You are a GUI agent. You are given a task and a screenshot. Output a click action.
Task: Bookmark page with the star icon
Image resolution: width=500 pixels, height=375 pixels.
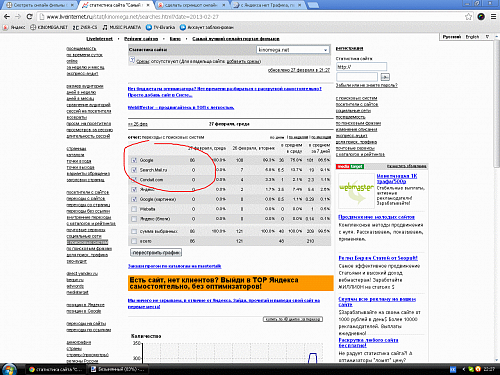pyautogui.click(x=468, y=16)
